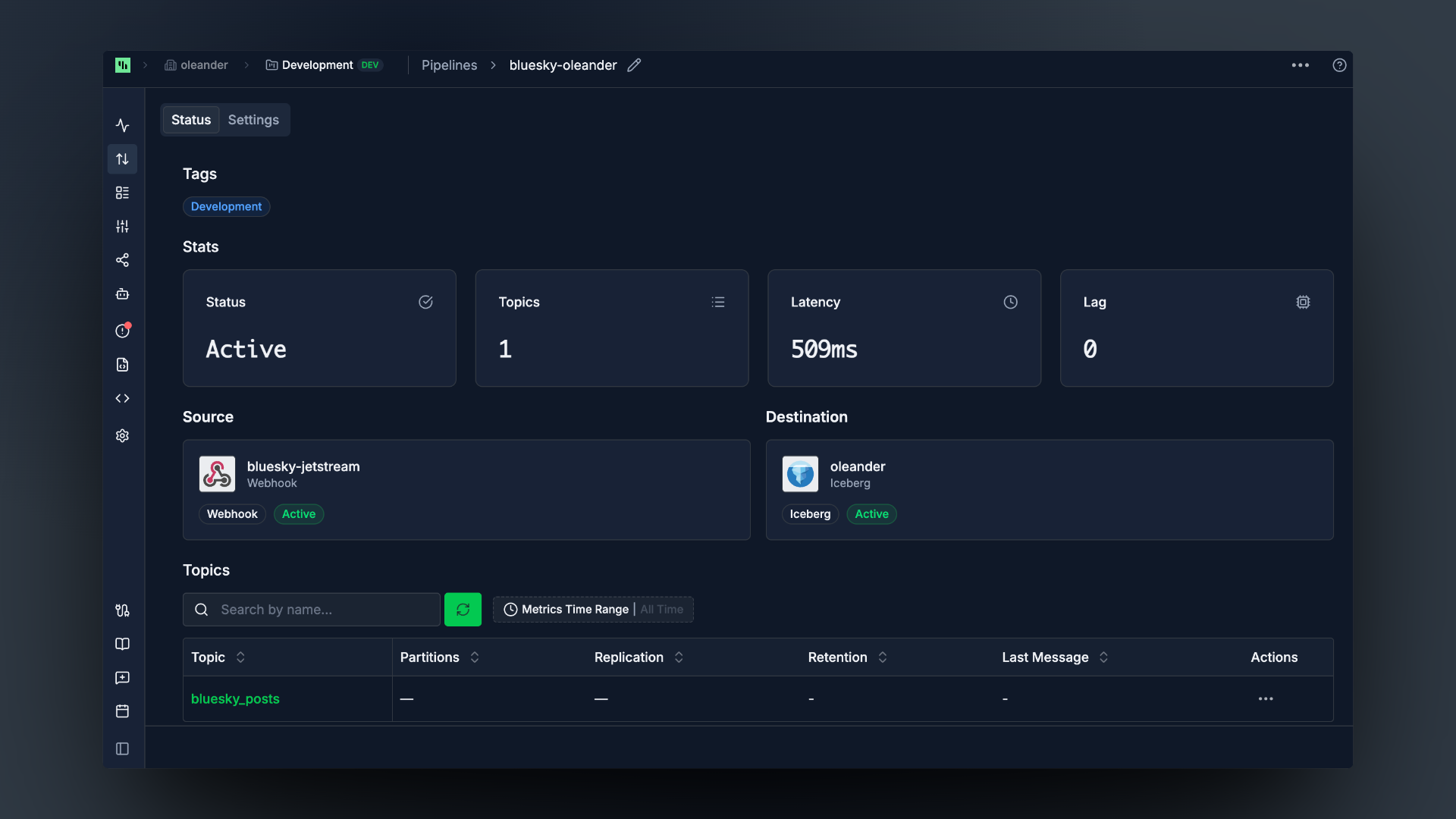1456x819 pixels.
Task: Sort the table by Partitions column
Action: [440, 657]
